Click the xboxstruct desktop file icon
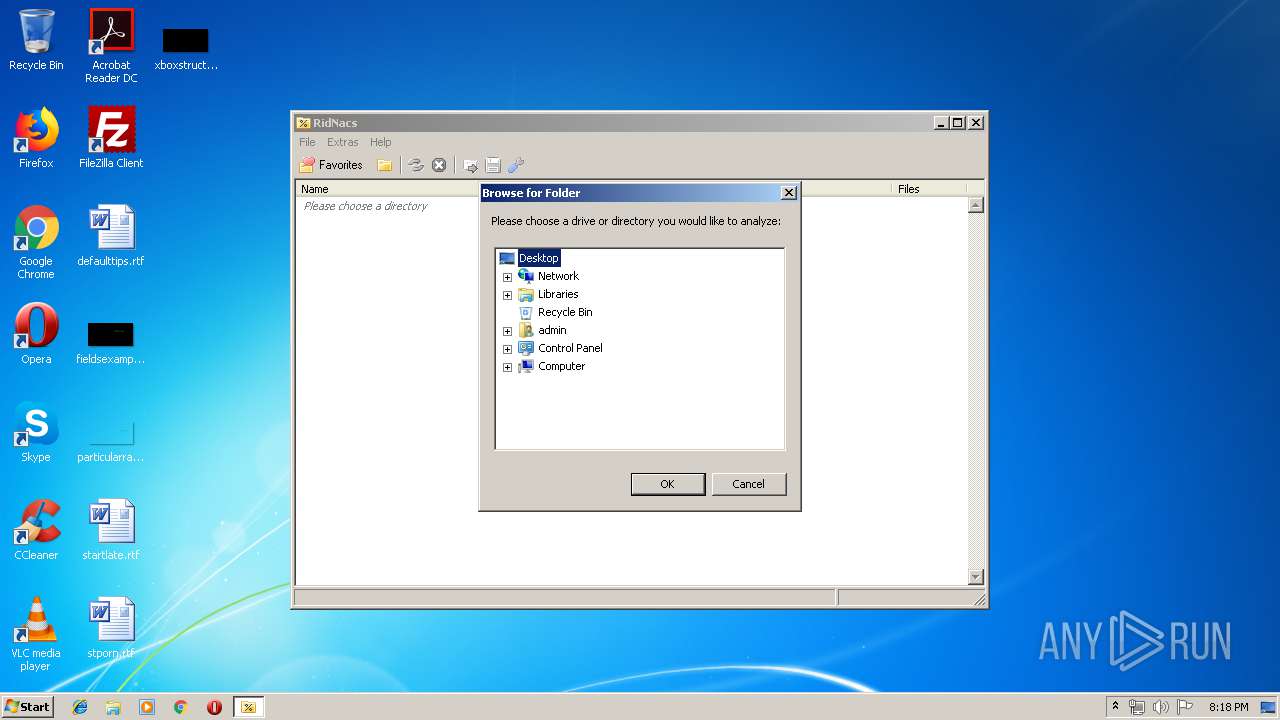 186,48
